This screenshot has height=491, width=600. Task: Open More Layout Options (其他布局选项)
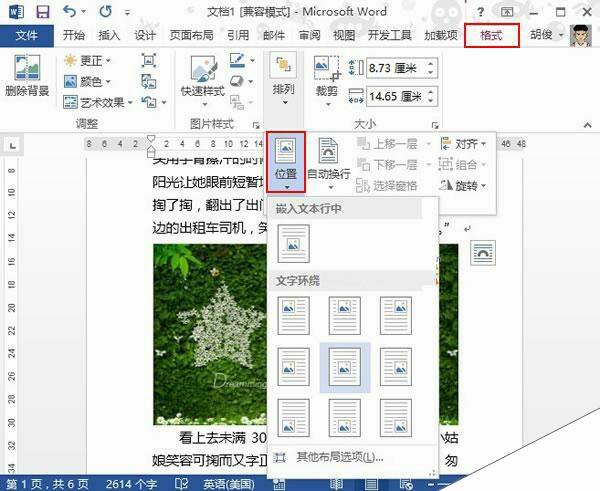pyautogui.click(x=339, y=457)
